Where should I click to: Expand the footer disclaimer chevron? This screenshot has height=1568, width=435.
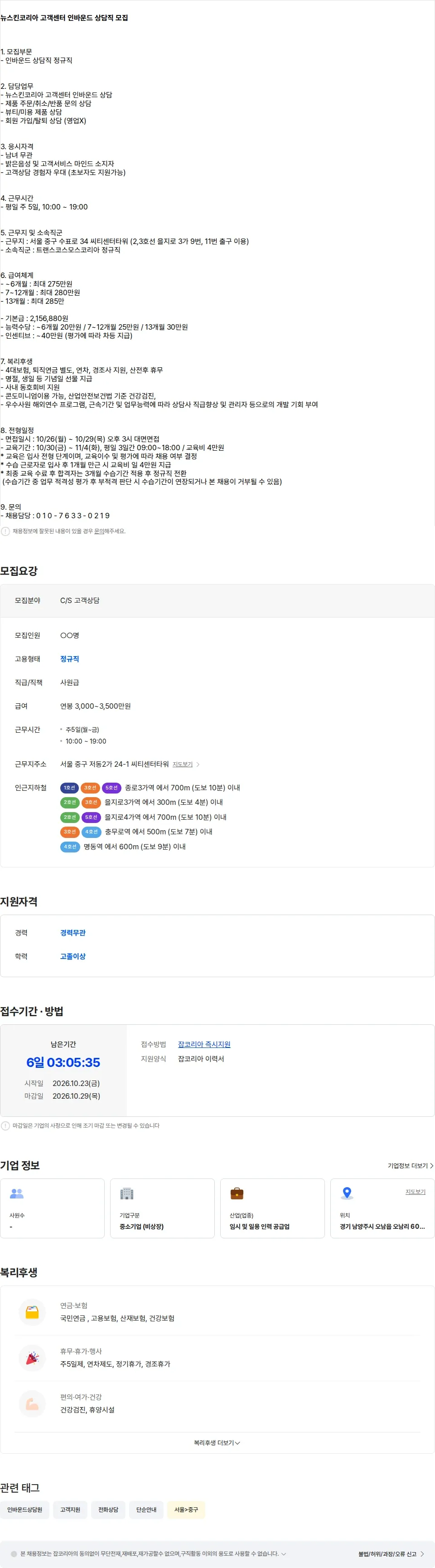tap(284, 1553)
